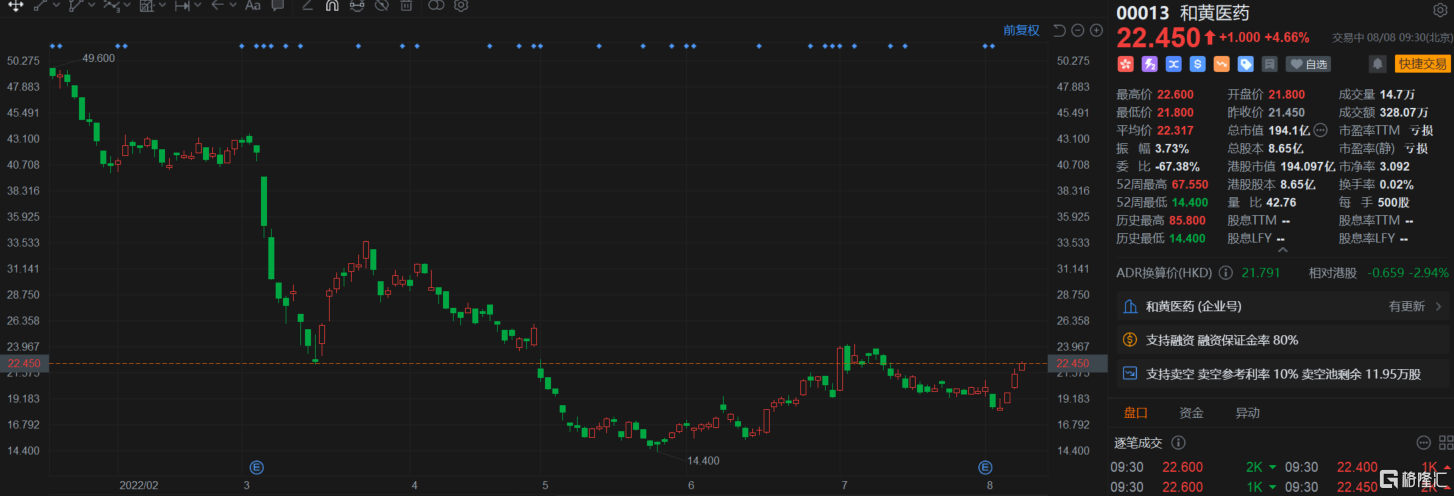Toggle lock drawings tool
1454x496 pixels.
(357, 5)
